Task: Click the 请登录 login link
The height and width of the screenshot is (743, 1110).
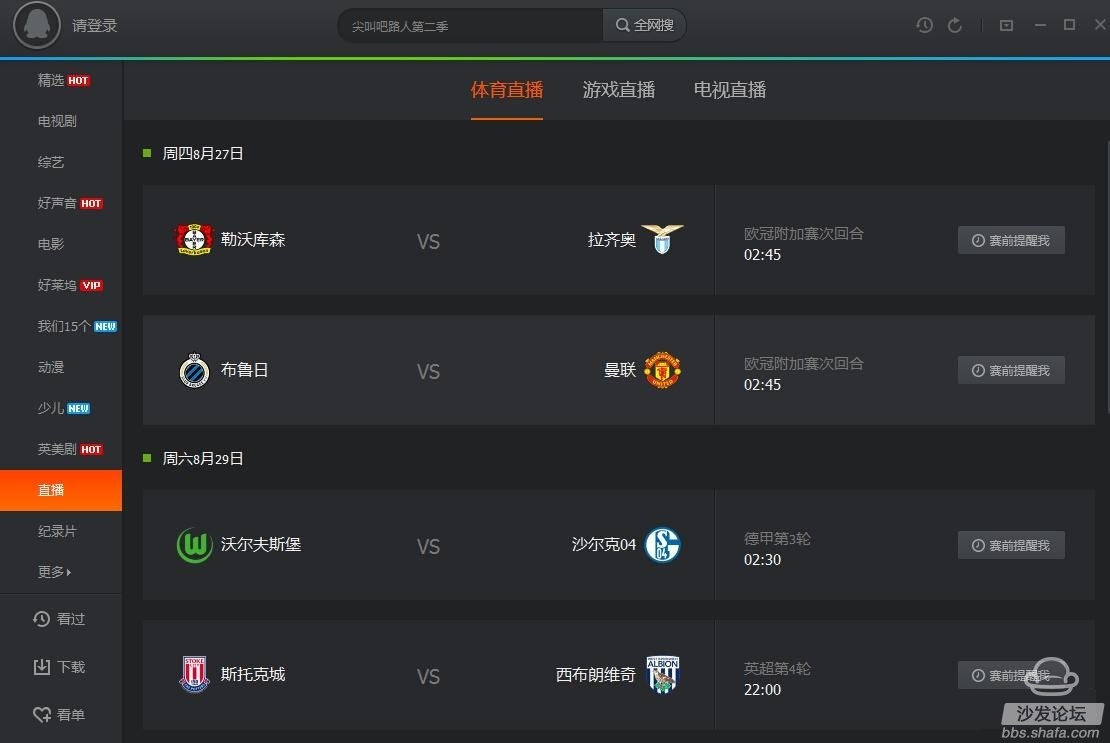Action: coord(94,25)
